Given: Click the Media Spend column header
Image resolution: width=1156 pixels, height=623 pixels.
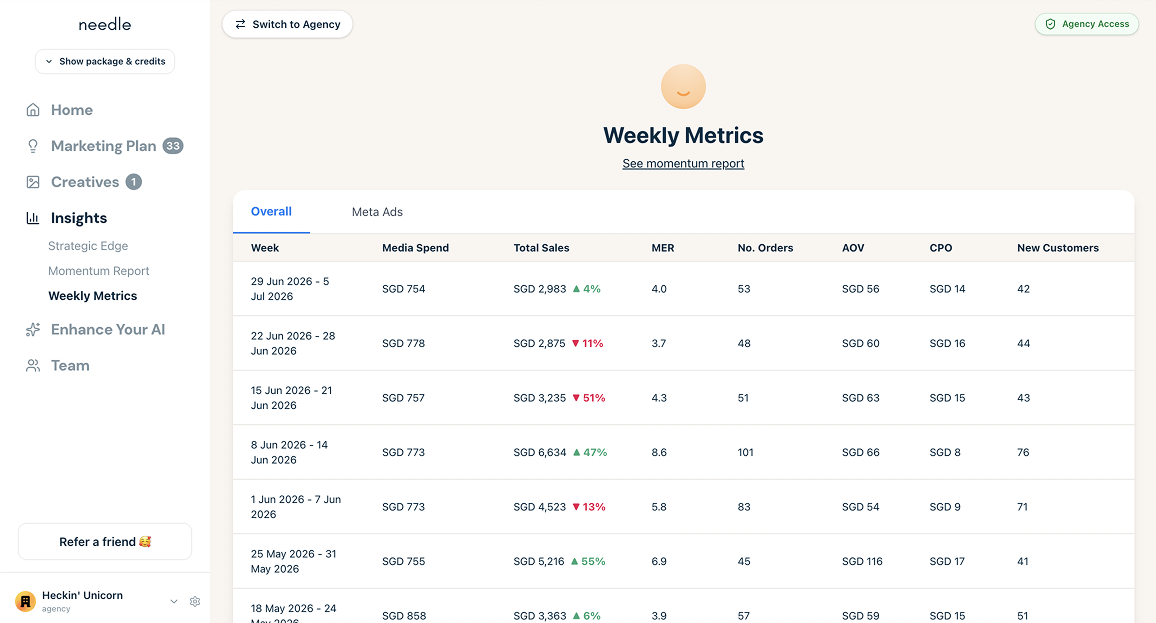Looking at the screenshot, I should tap(415, 248).
